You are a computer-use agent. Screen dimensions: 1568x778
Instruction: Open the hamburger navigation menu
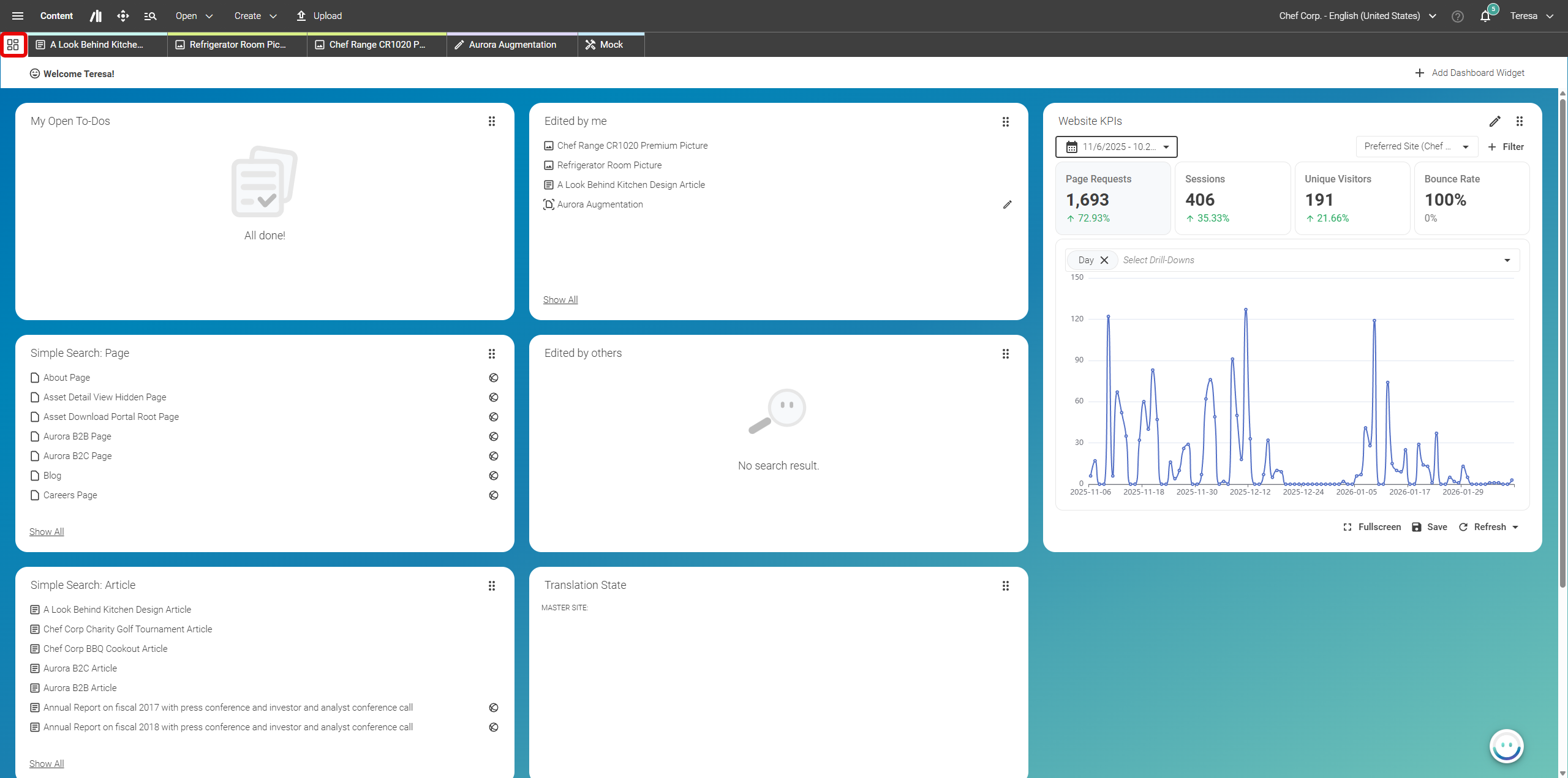[17, 15]
